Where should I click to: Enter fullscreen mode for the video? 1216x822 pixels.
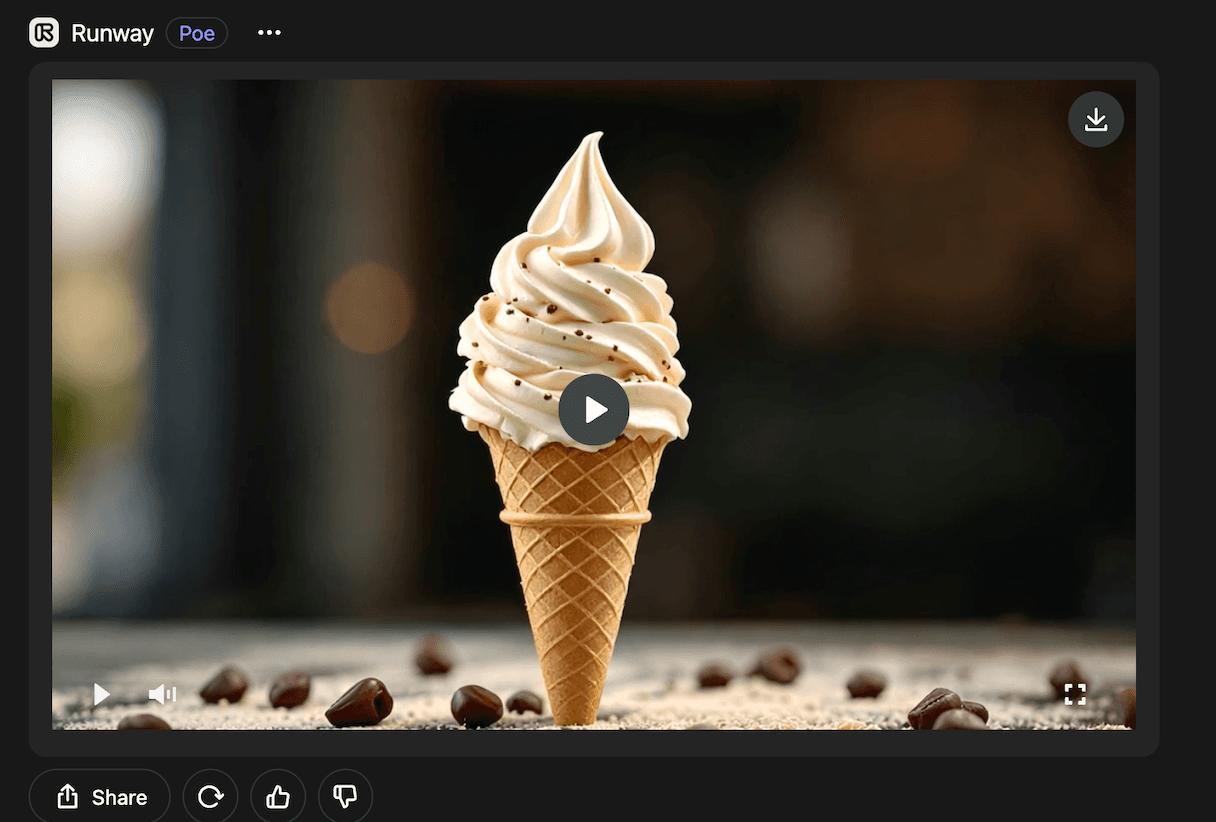click(x=1075, y=694)
